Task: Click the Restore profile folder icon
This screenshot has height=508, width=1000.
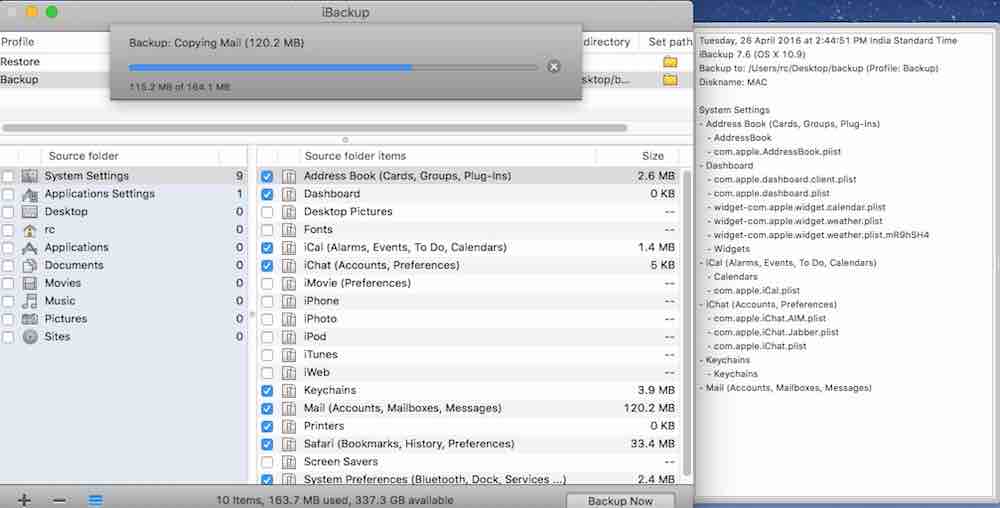Action: tap(670, 62)
